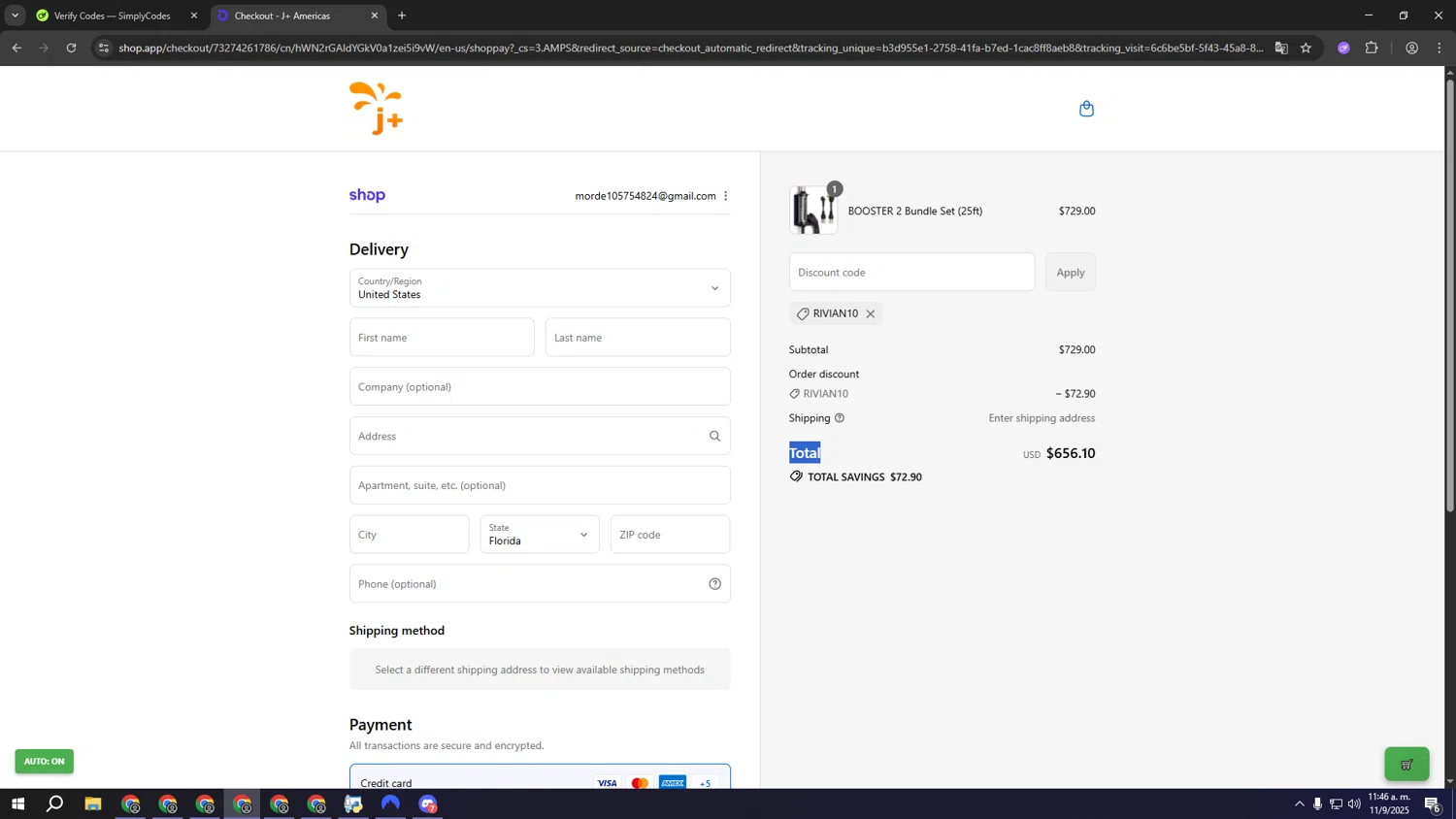This screenshot has width=1456, height=819.
Task: Click the J+ store logo
Action: click(x=377, y=108)
